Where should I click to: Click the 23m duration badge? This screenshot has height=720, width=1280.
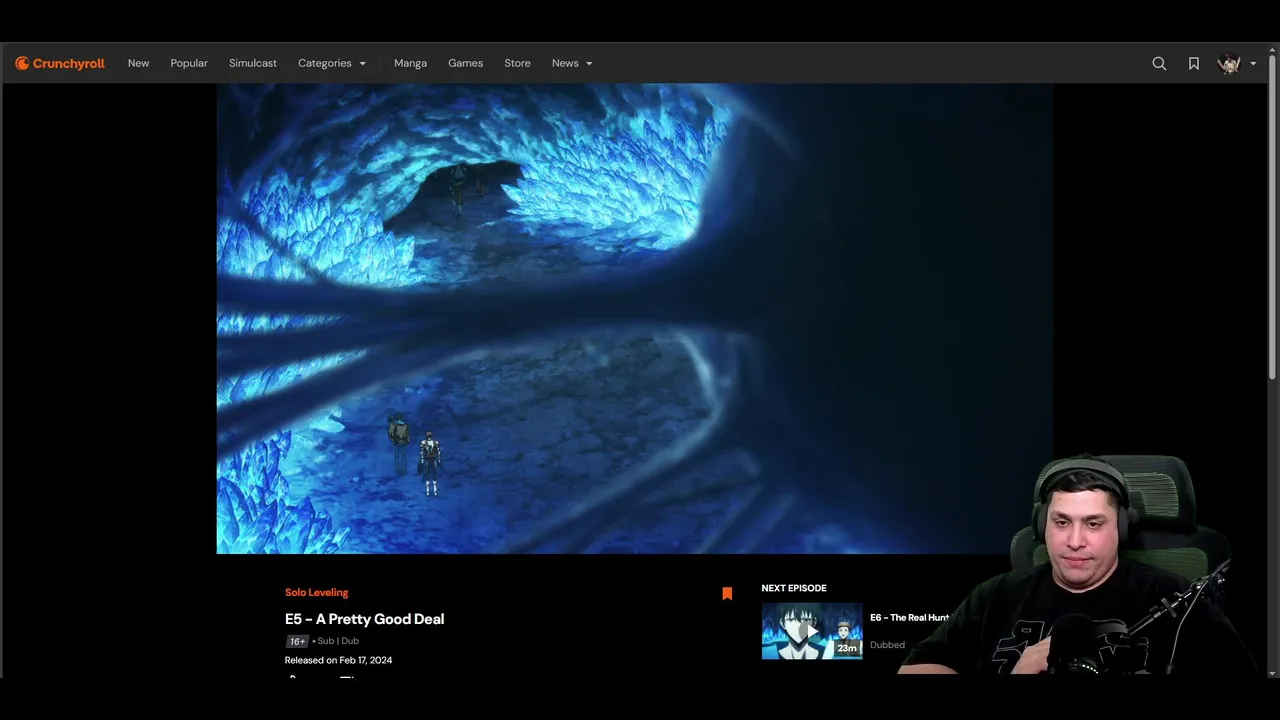pos(847,648)
